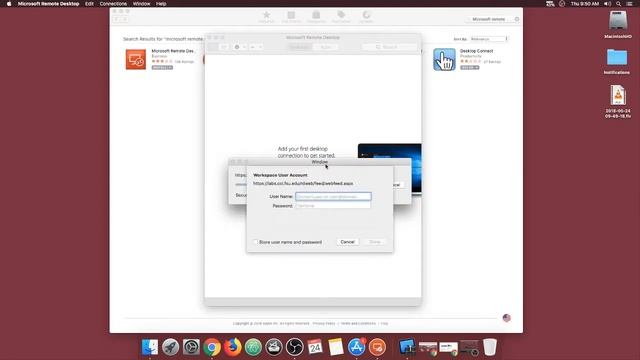Open Updates tab in App Store
Viewport: 640px width, 360px height.
click(366, 17)
